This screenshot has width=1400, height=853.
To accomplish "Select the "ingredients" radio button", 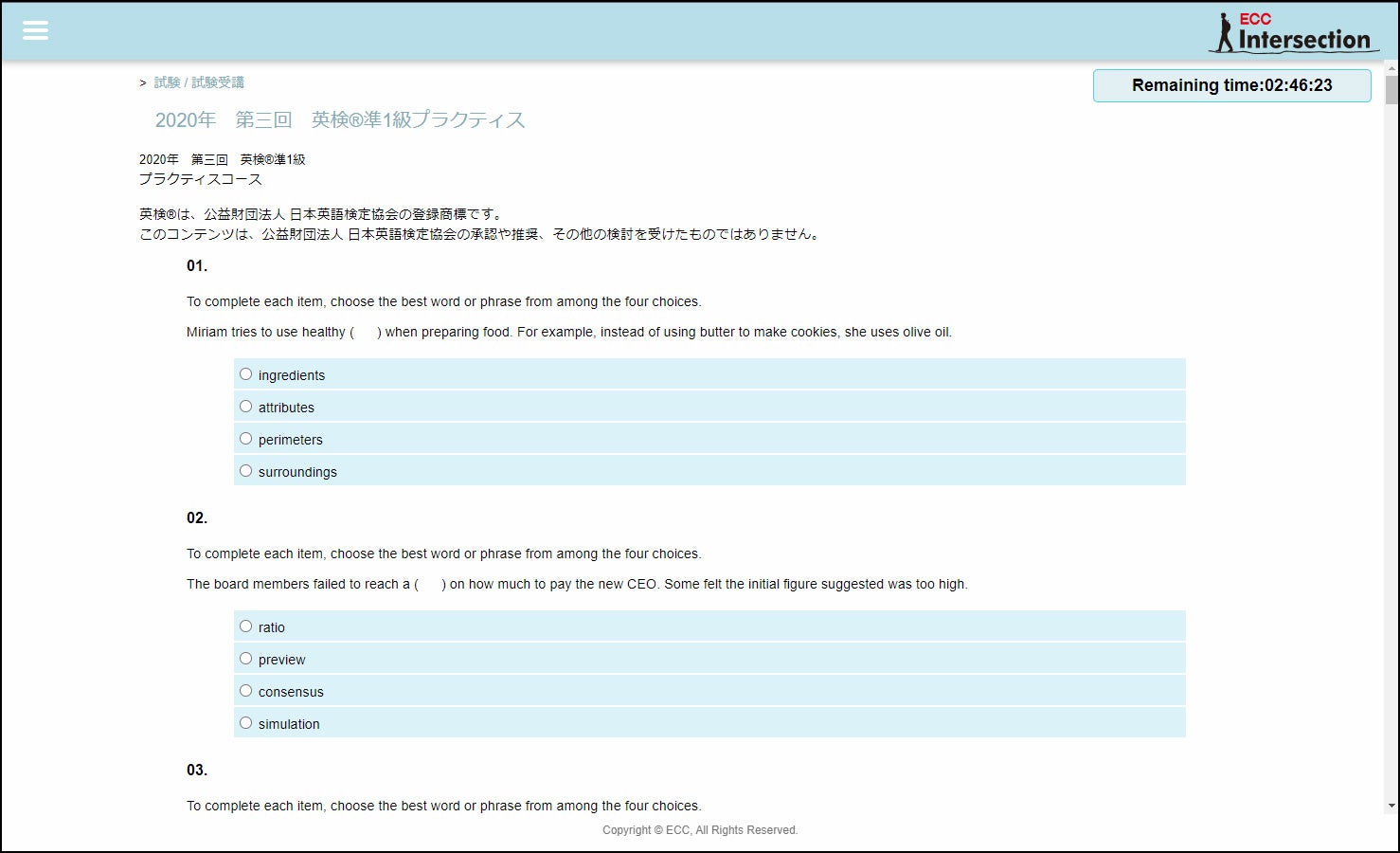I will pos(245,373).
